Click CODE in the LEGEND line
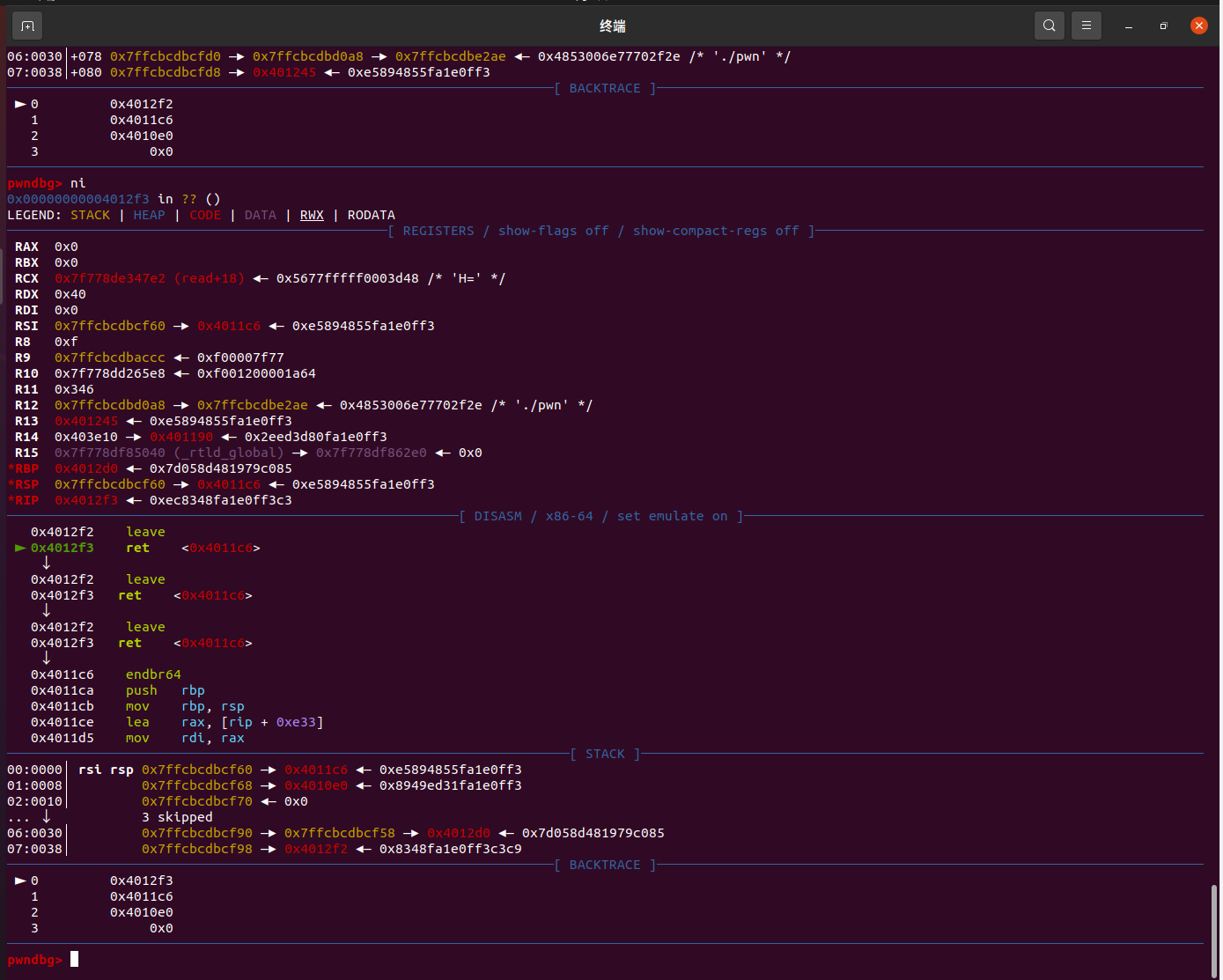 pos(205,215)
